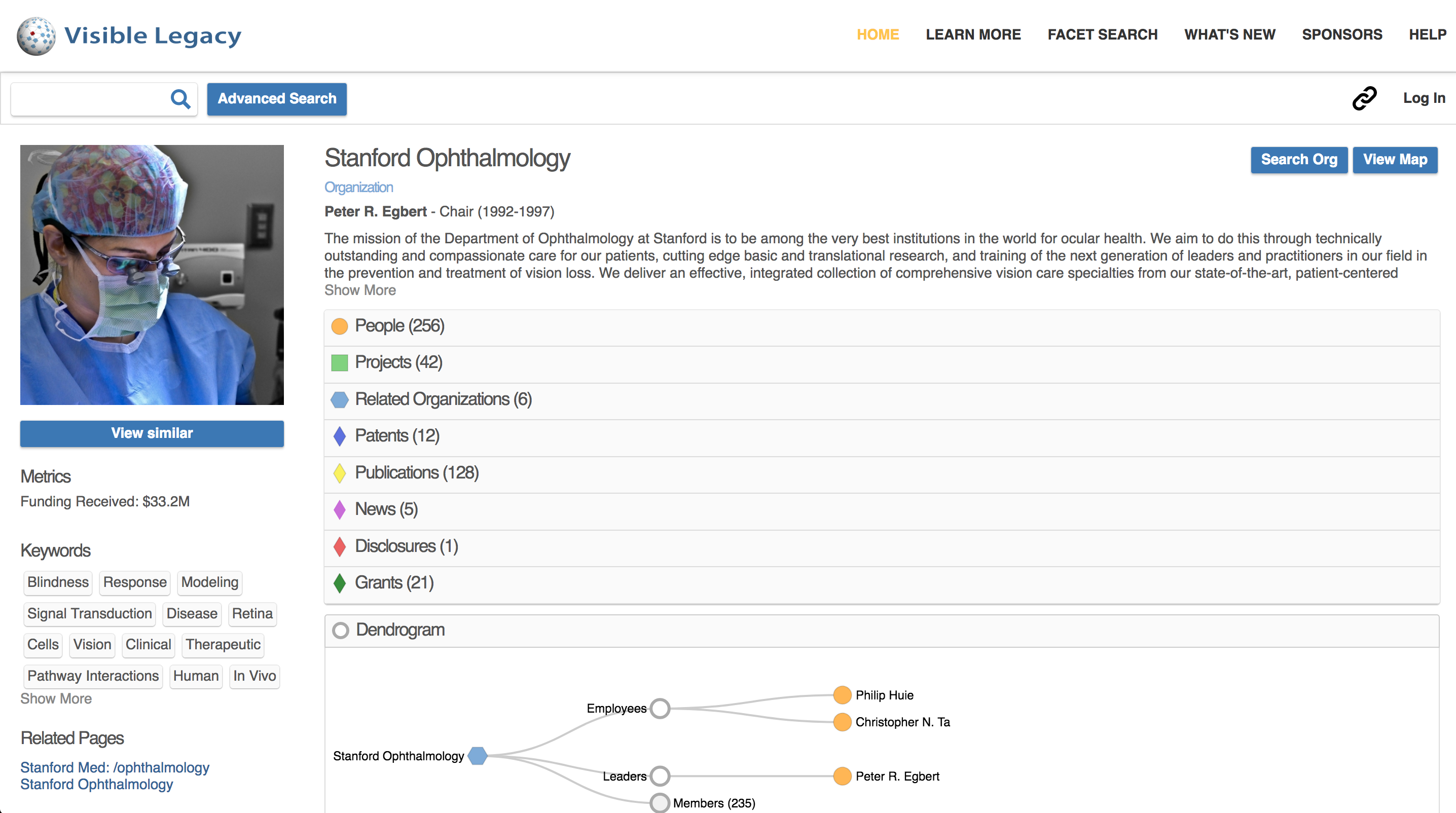Click the yellow Publications diamond icon
1456x813 pixels.
(339, 473)
